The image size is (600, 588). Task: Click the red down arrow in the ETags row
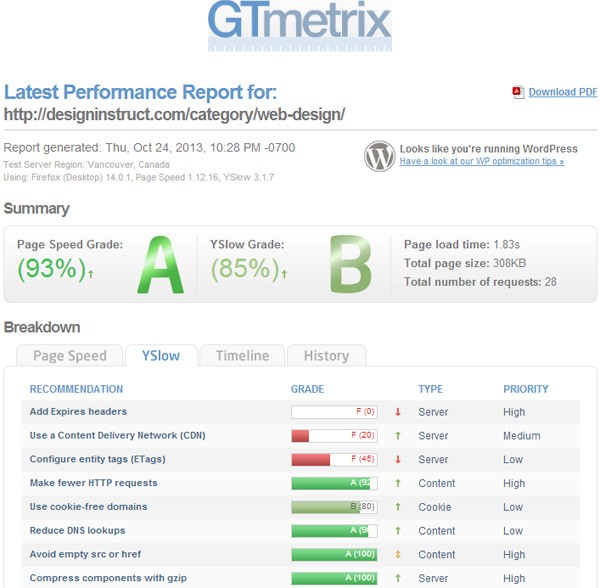(398, 459)
